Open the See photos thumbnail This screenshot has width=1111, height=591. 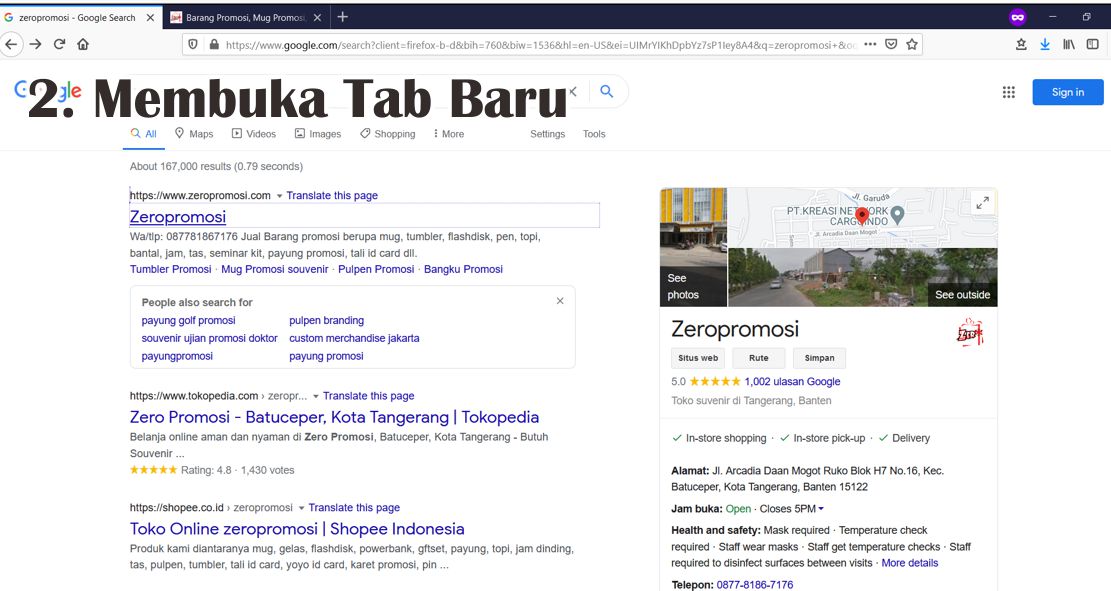click(693, 247)
